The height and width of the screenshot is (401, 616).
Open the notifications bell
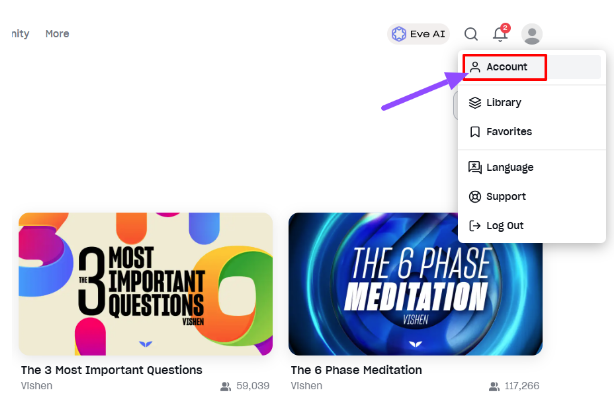click(x=500, y=33)
